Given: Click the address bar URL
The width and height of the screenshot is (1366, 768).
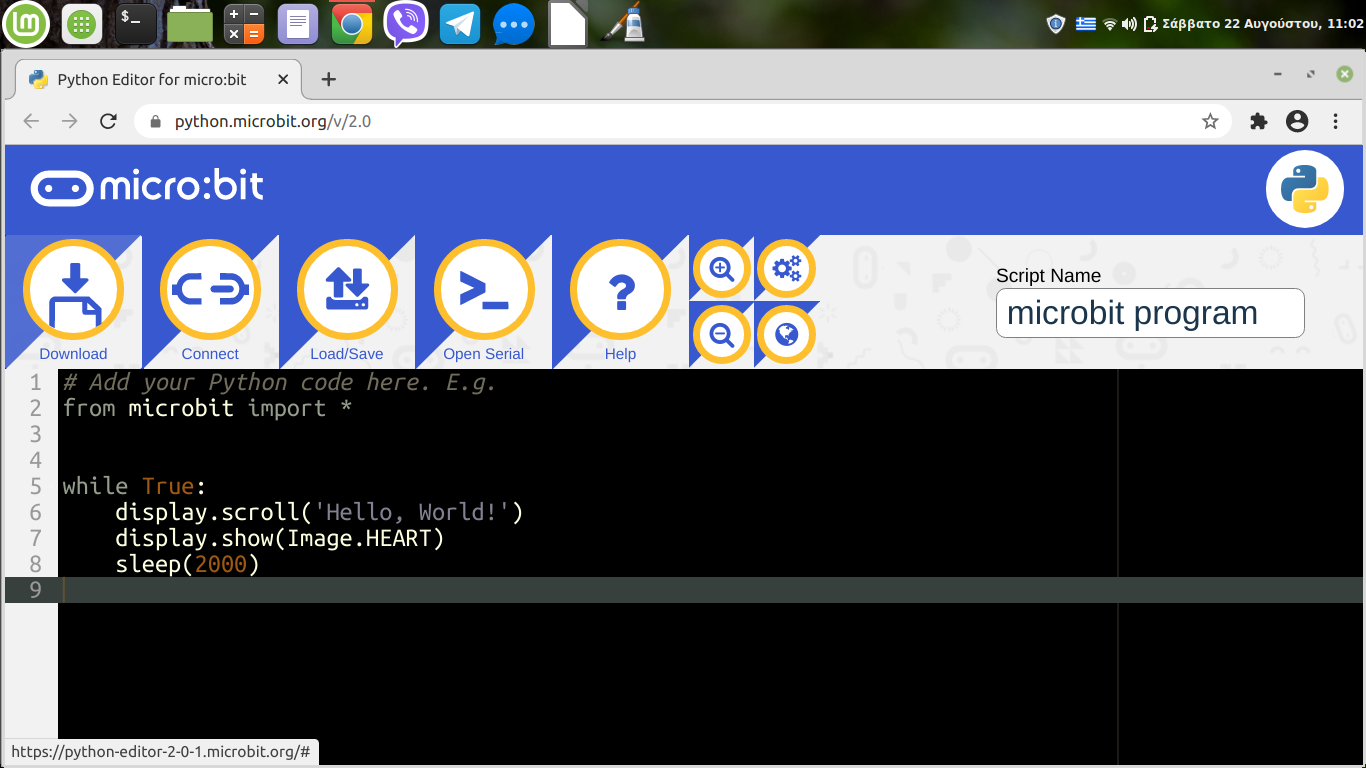Looking at the screenshot, I should (x=273, y=121).
